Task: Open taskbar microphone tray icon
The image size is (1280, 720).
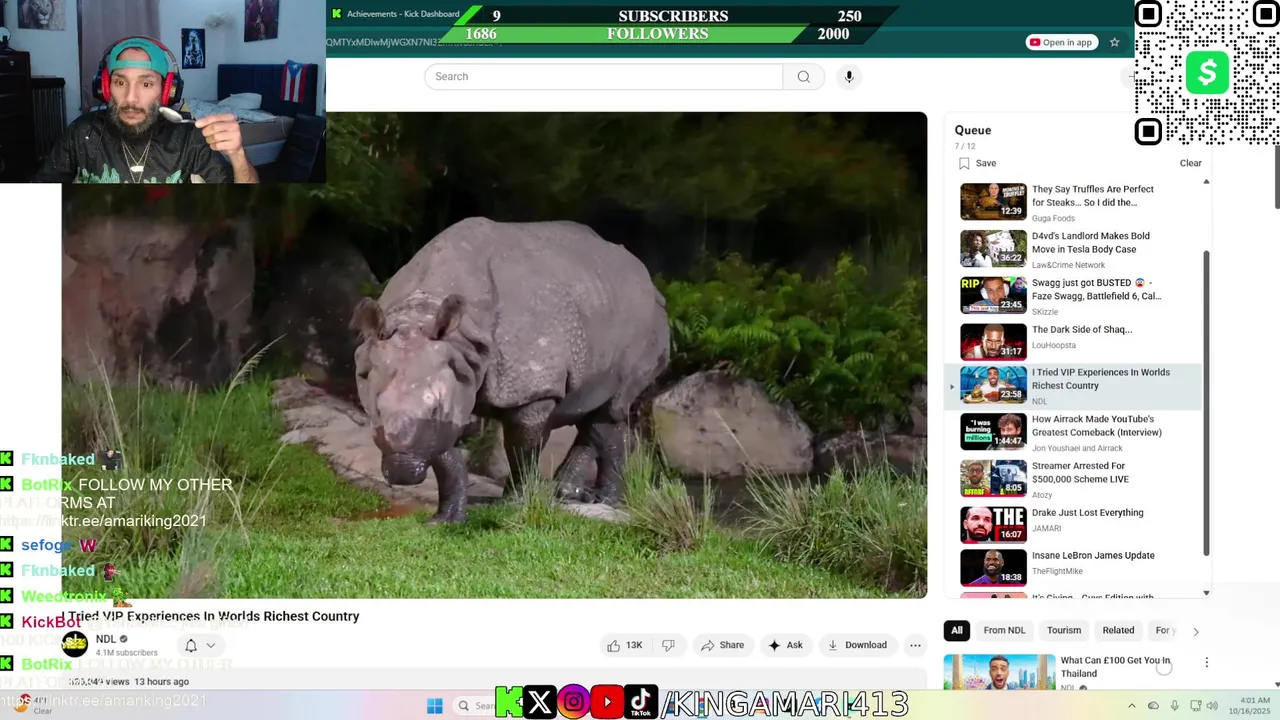Action: (x=1174, y=706)
